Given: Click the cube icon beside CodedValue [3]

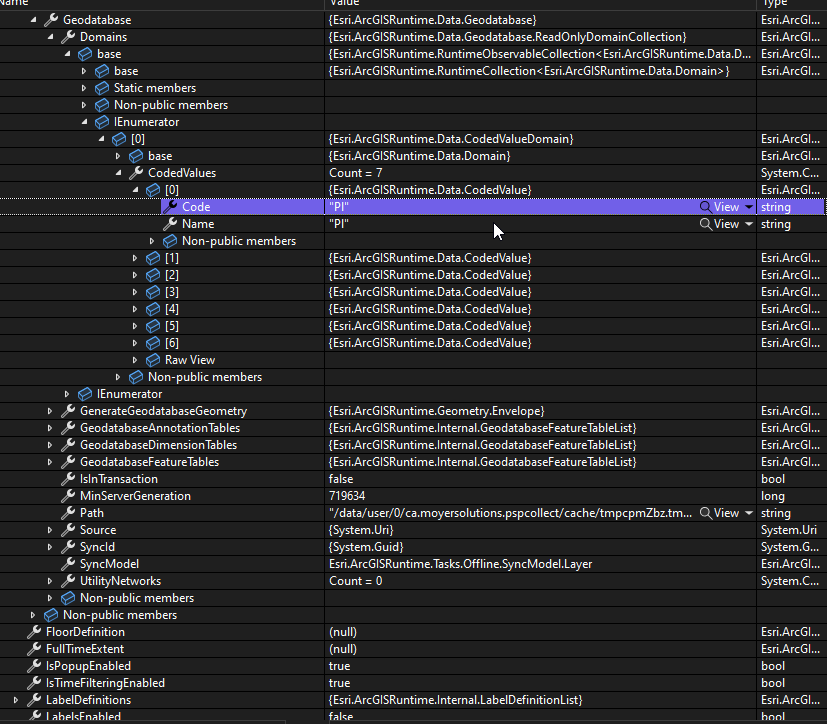Looking at the screenshot, I should point(153,292).
